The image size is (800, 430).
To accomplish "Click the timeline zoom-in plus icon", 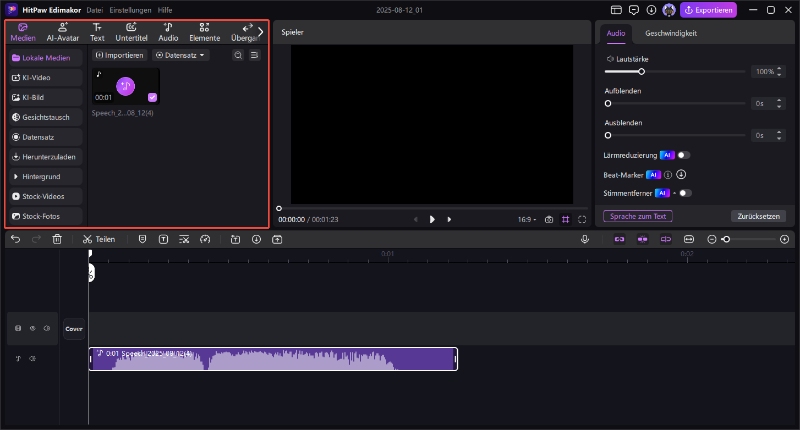I will click(x=784, y=240).
